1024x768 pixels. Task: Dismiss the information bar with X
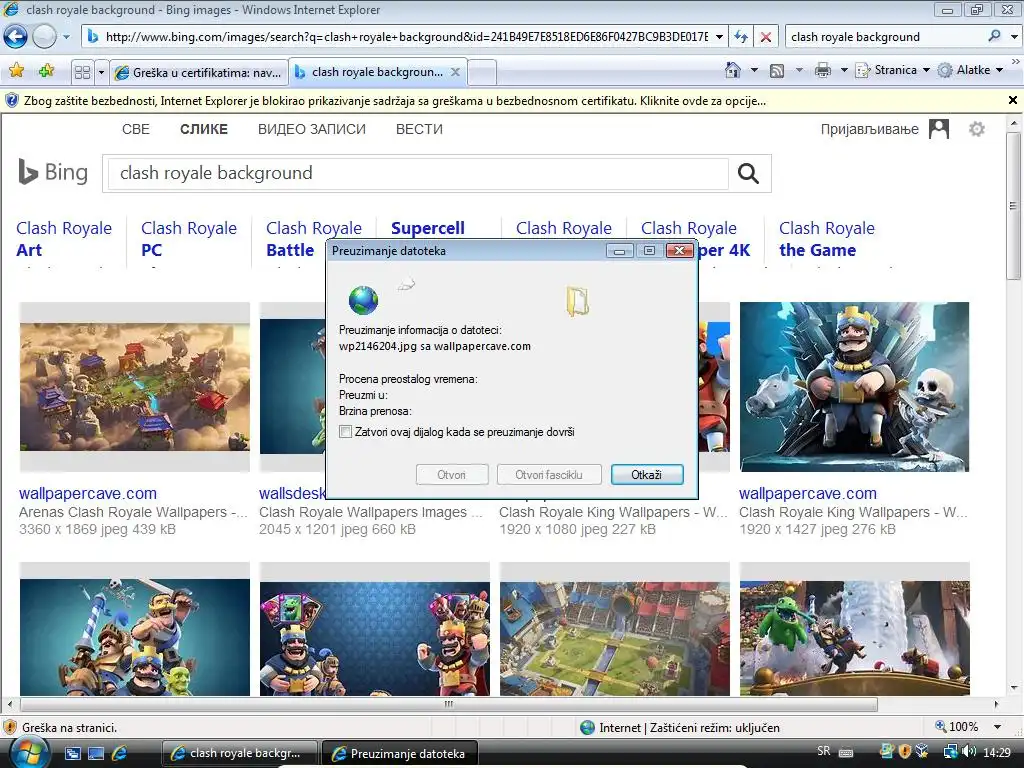point(1012,100)
